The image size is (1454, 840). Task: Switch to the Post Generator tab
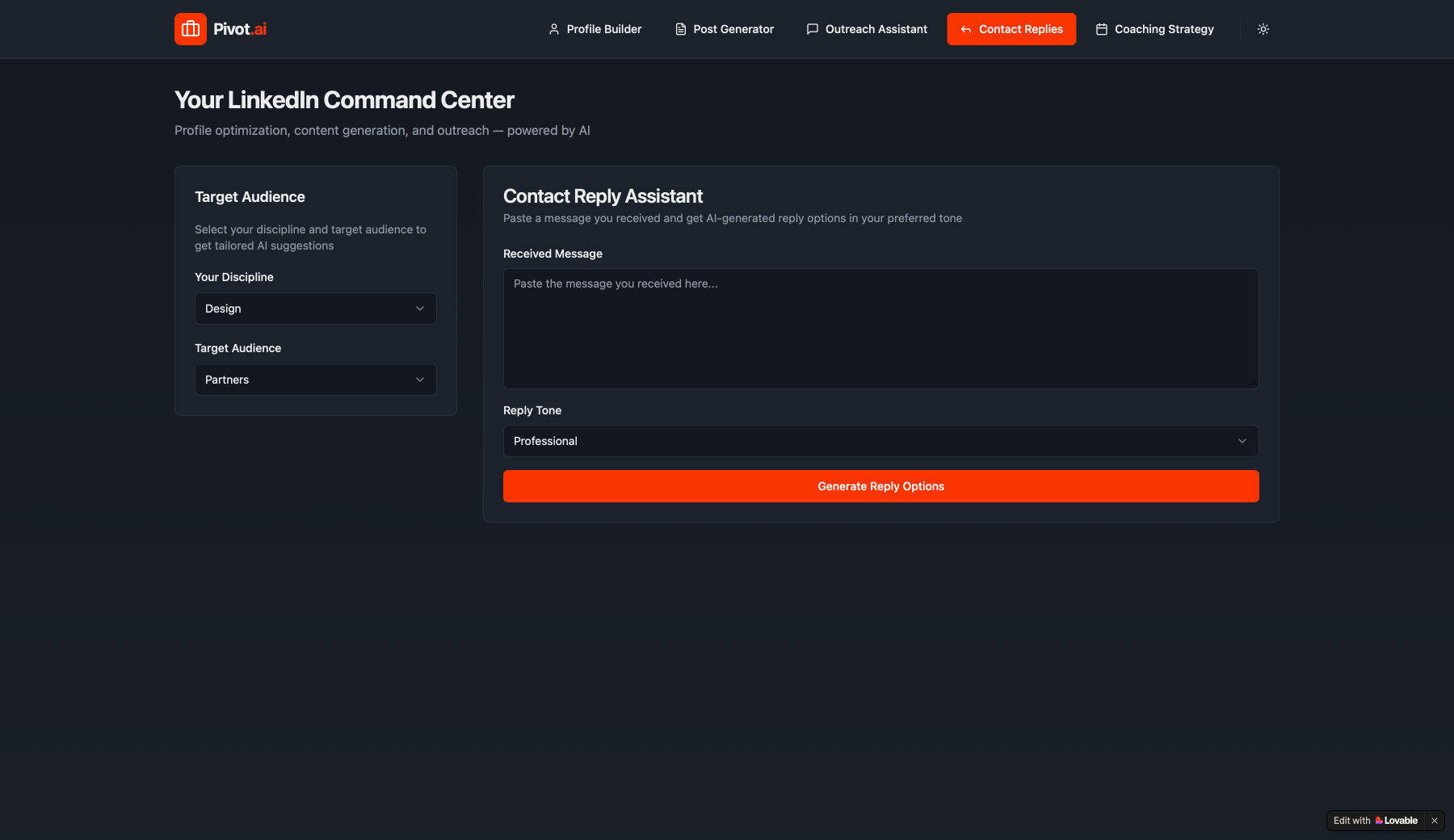coord(725,29)
